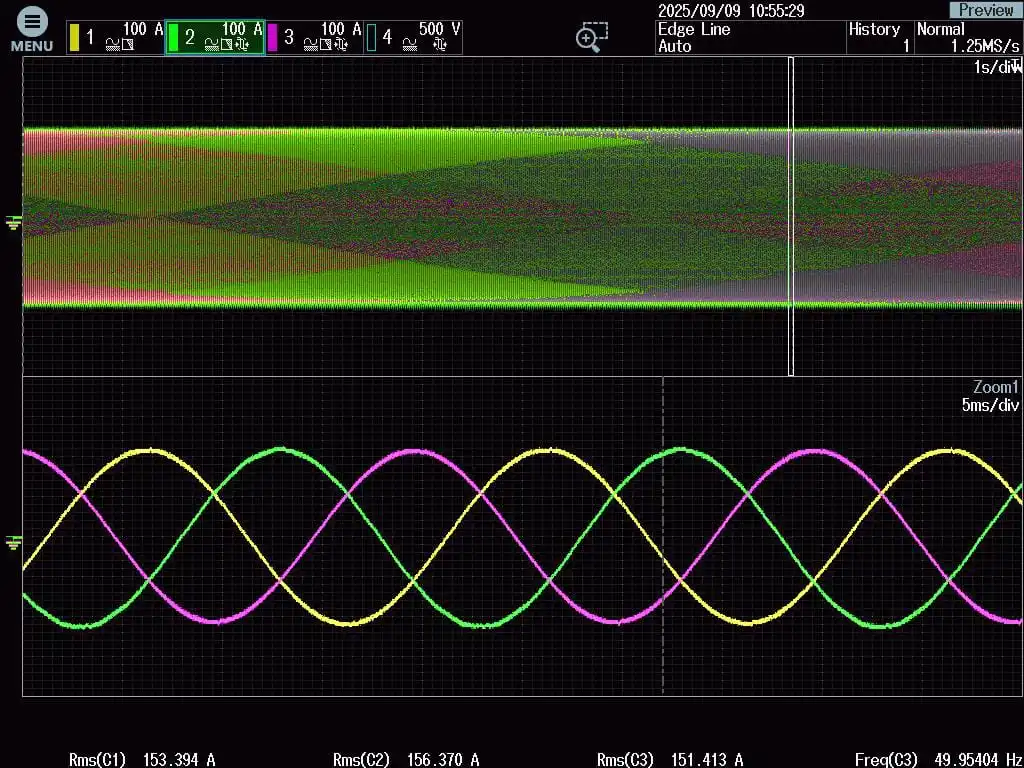Click the 1s/div time base label
Image resolution: width=1024 pixels, height=768 pixels.
tap(997, 67)
